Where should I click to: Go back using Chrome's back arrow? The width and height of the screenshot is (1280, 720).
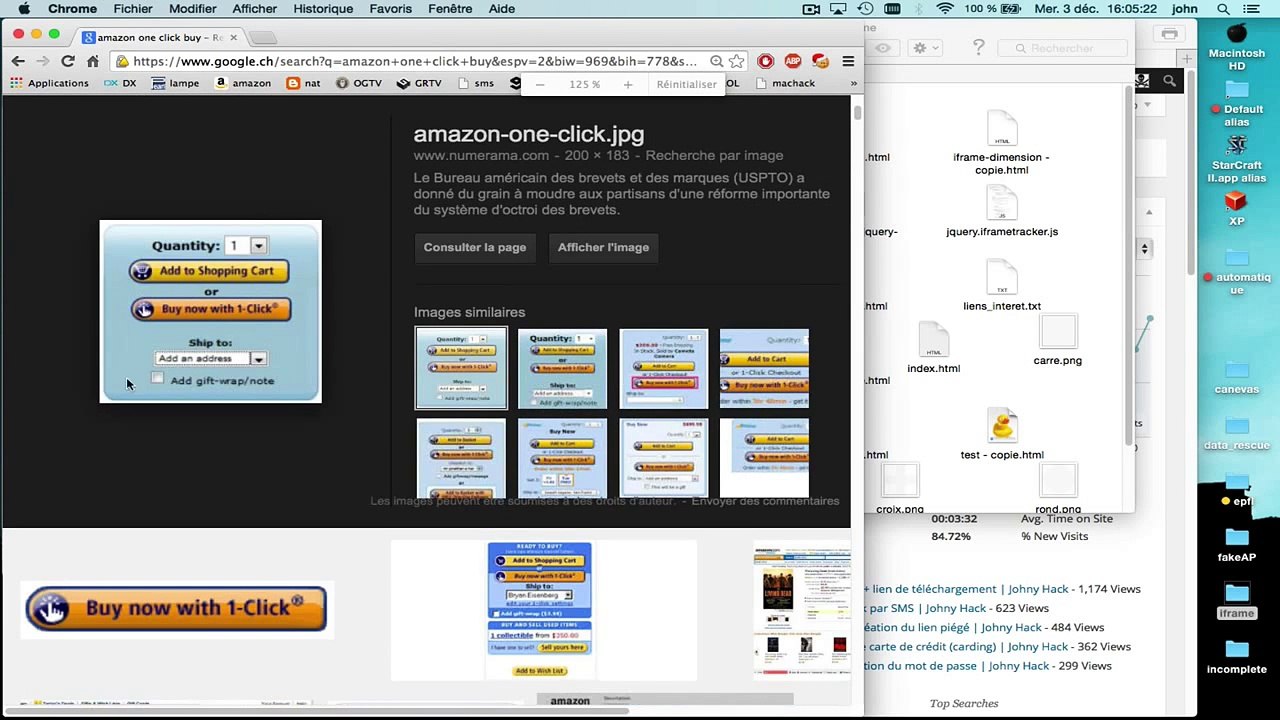click(18, 61)
